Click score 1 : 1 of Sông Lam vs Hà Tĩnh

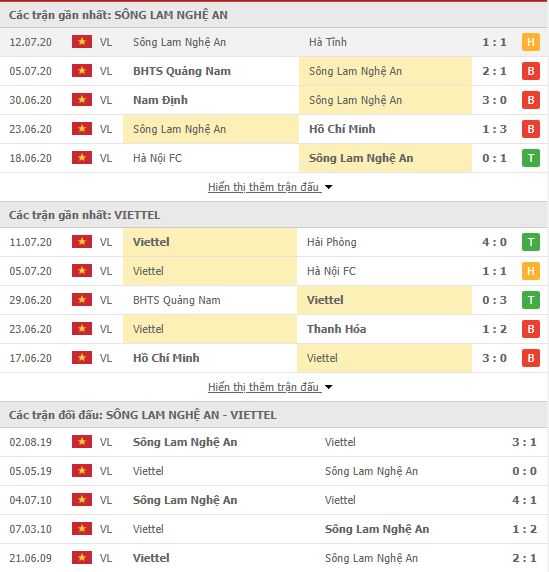(494, 42)
